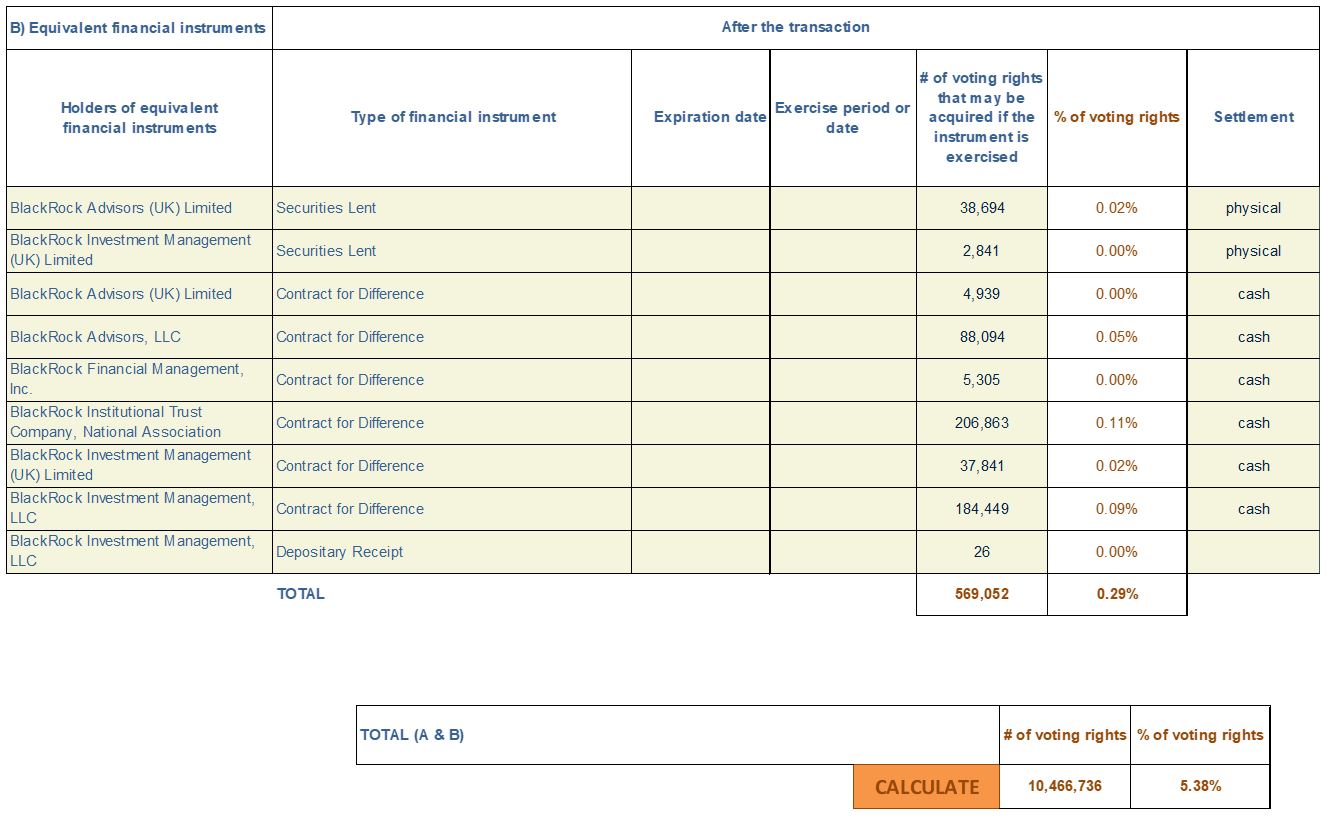Image resolution: width=1326 pixels, height=822 pixels.
Task: Select the 0.09% voting rights cell
Action: click(x=1117, y=509)
